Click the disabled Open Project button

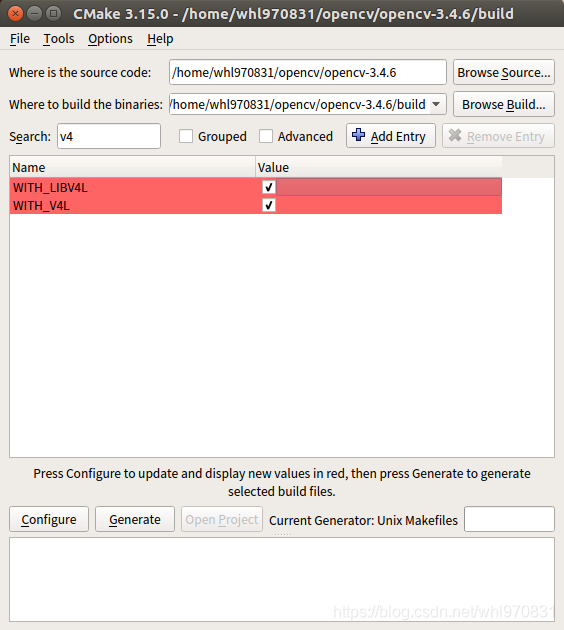pos(221,520)
